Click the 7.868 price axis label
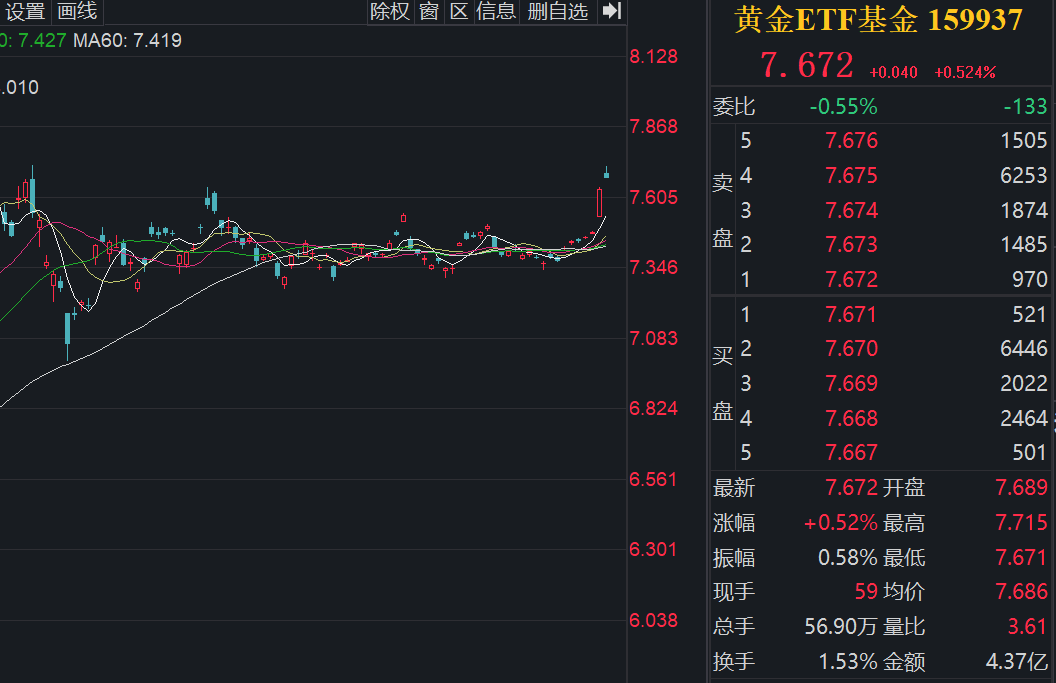Screen dimensions: 1056x683 (653, 126)
